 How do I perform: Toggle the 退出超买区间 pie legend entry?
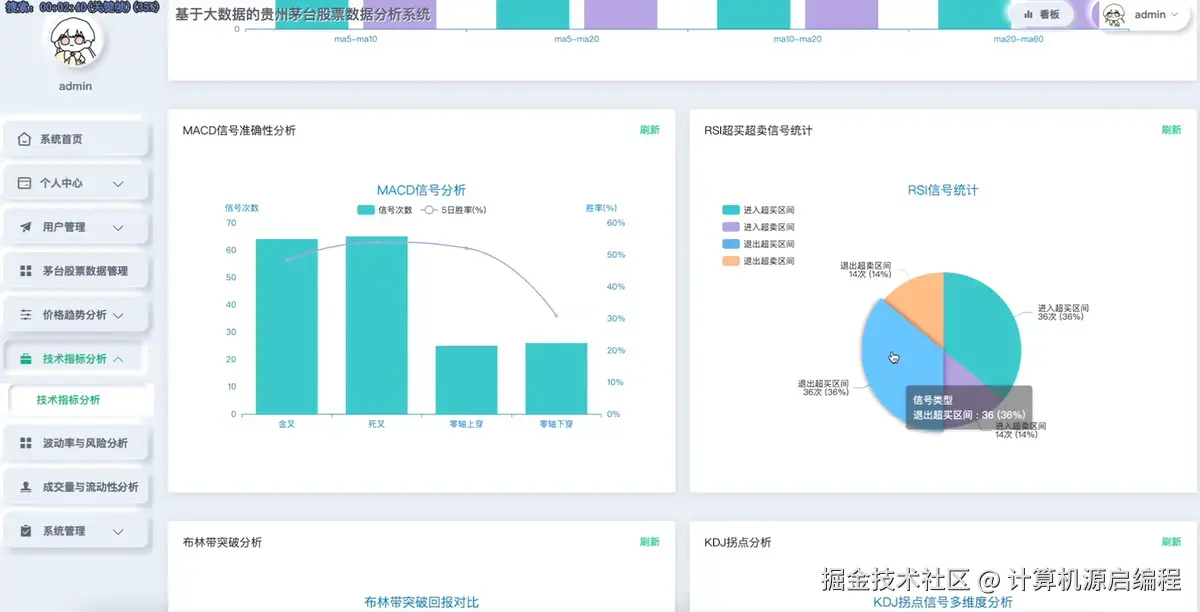(759, 244)
